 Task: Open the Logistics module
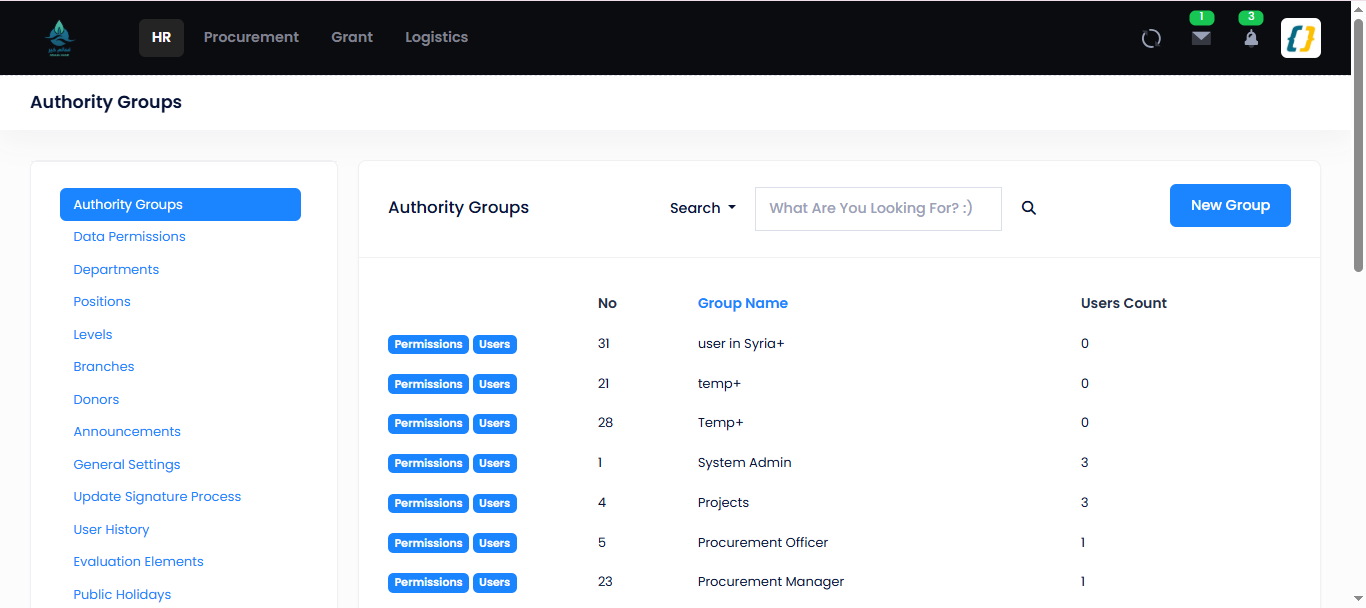click(436, 38)
